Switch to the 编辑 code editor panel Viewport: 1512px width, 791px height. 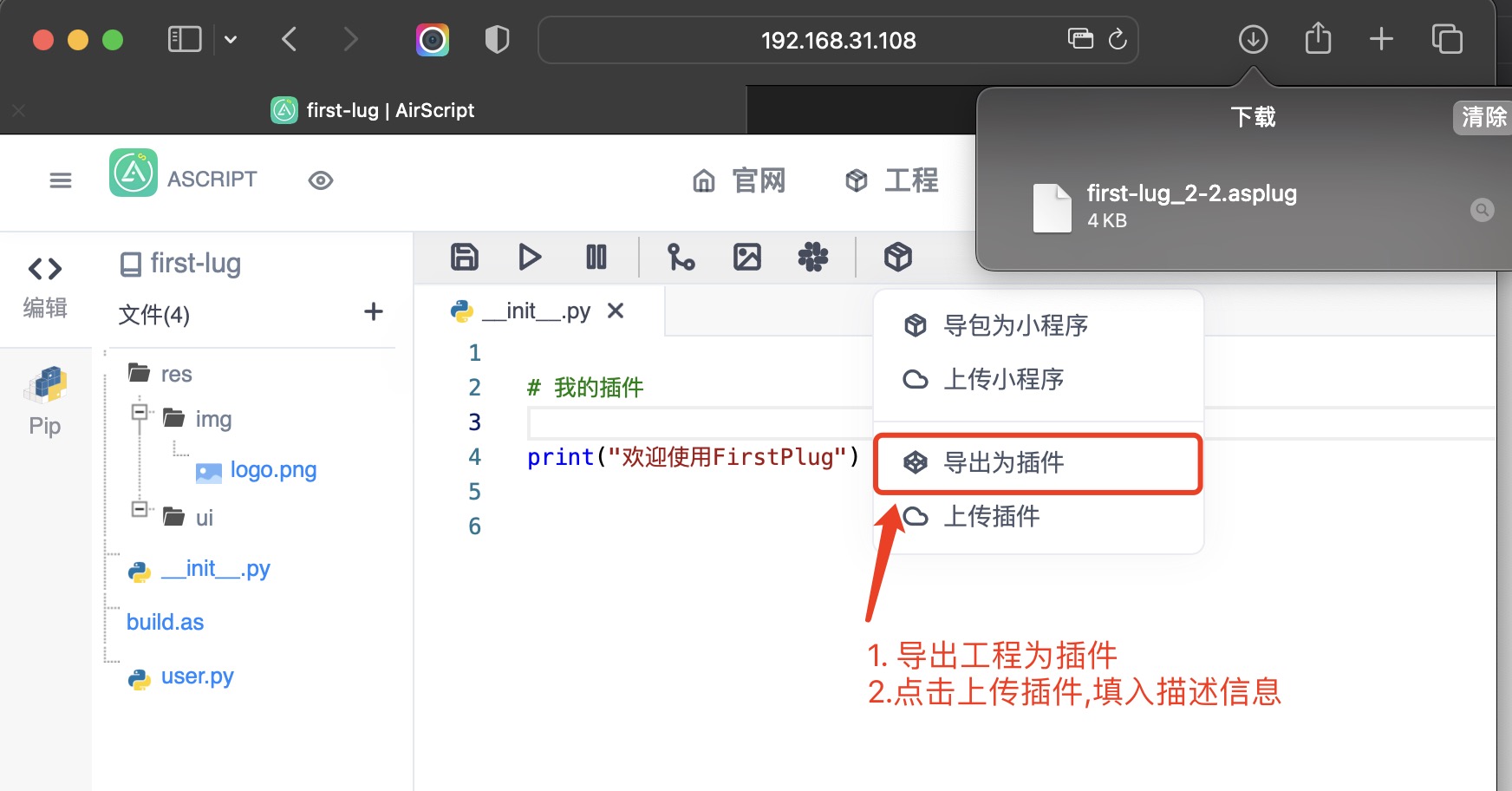coord(45,288)
